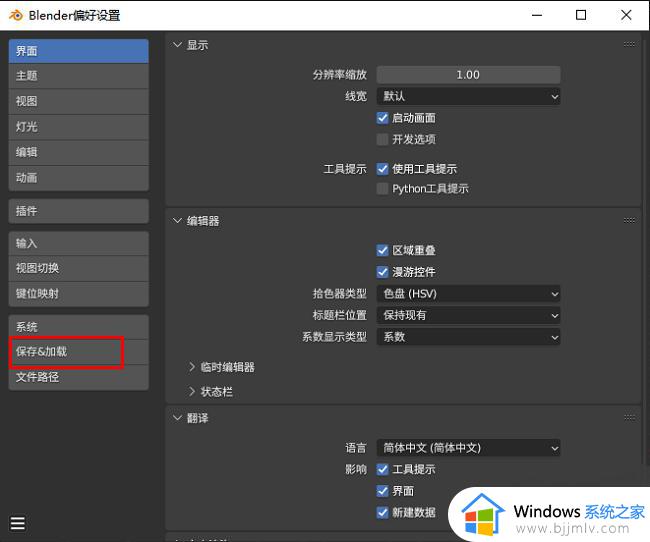Screen dimensions: 650x542
Task: Collapse the 编辑器 panel
Action: click(x=177, y=221)
